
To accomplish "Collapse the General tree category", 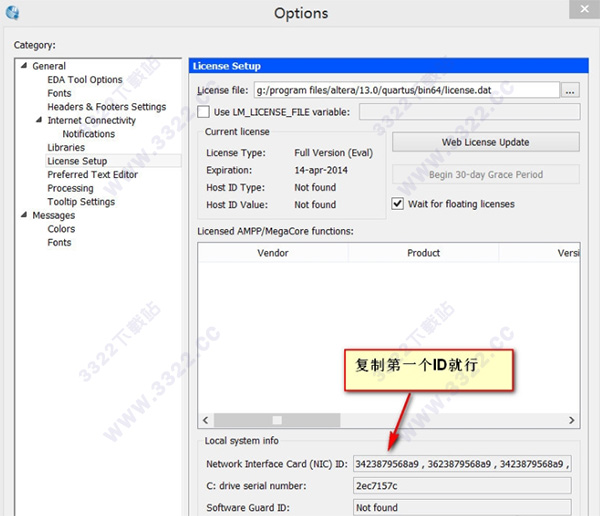I will [24, 66].
